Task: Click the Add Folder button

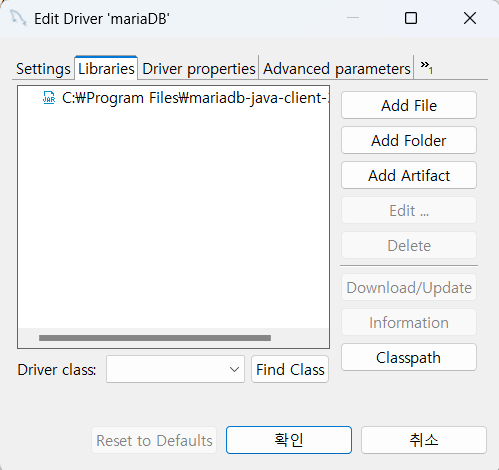Action: click(x=409, y=140)
